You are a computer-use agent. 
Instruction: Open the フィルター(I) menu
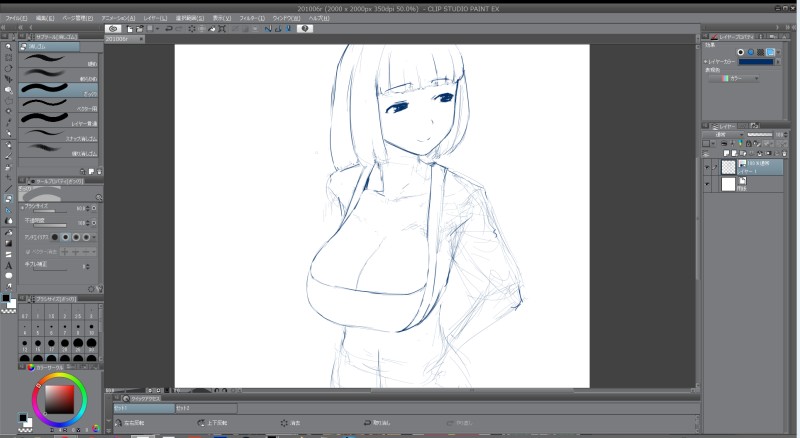pos(252,18)
